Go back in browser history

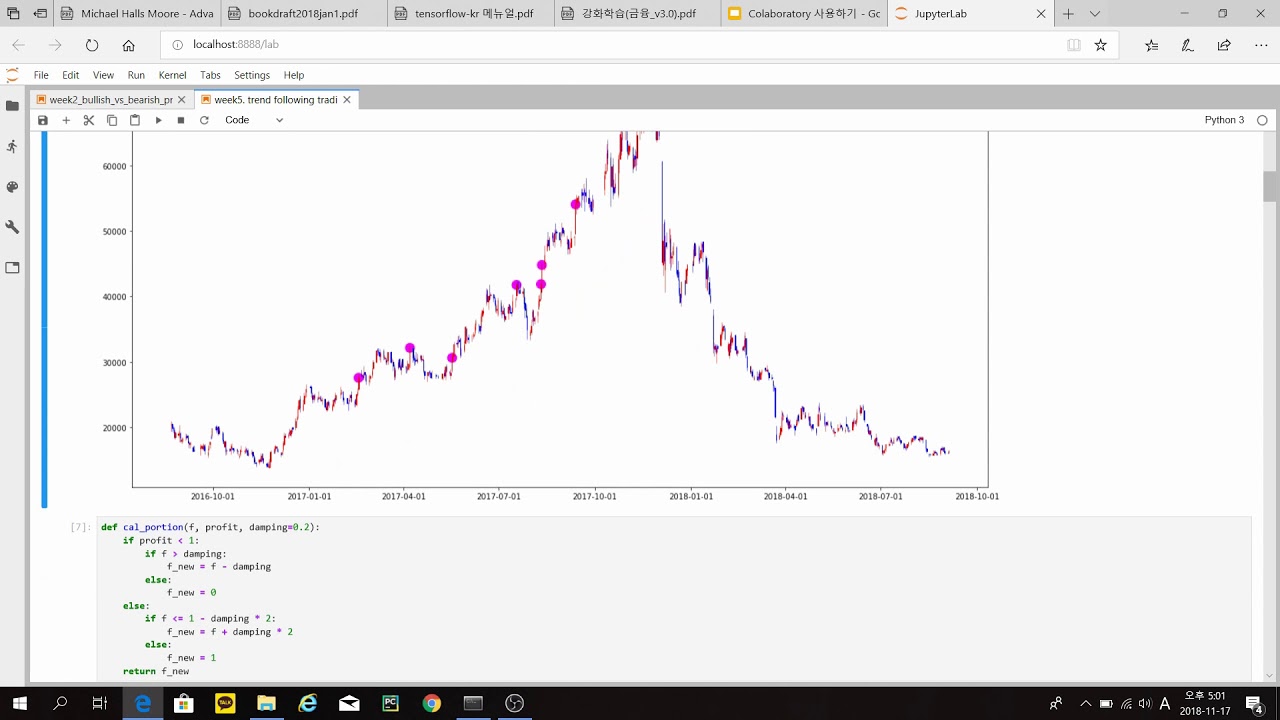point(19,45)
